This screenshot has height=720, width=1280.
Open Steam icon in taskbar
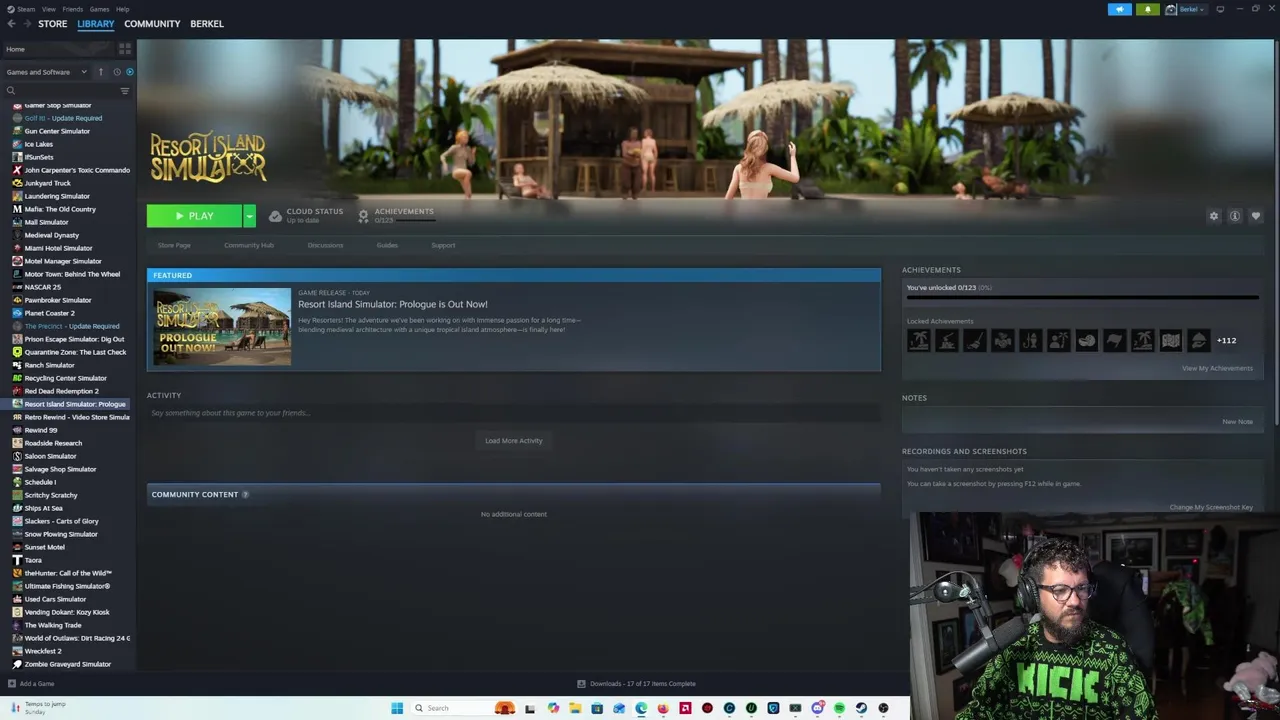pyautogui.click(x=861, y=708)
